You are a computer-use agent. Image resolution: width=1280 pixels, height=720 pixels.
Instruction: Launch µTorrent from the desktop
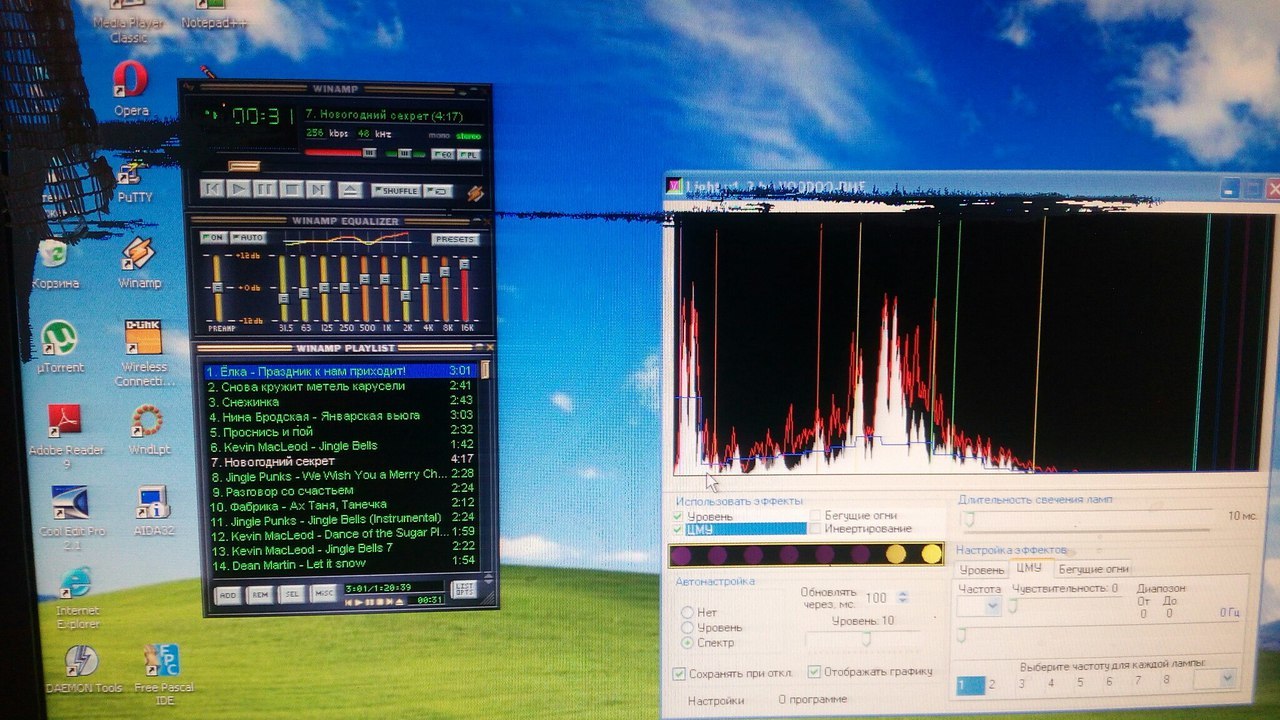(60, 348)
